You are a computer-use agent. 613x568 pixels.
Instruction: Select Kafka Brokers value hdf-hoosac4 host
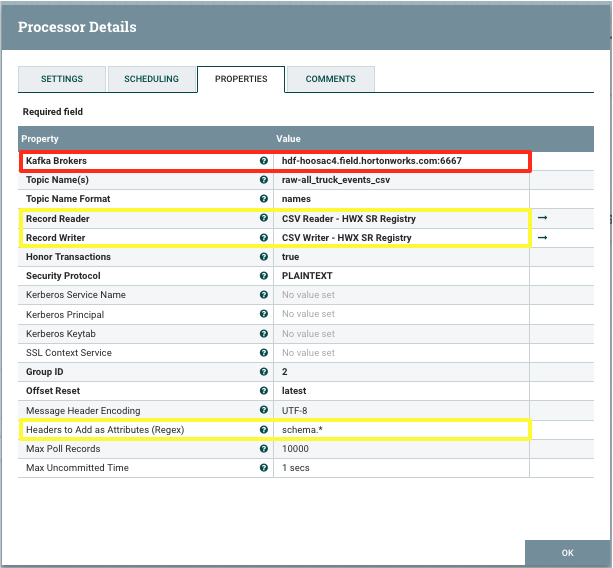[x=372, y=161]
